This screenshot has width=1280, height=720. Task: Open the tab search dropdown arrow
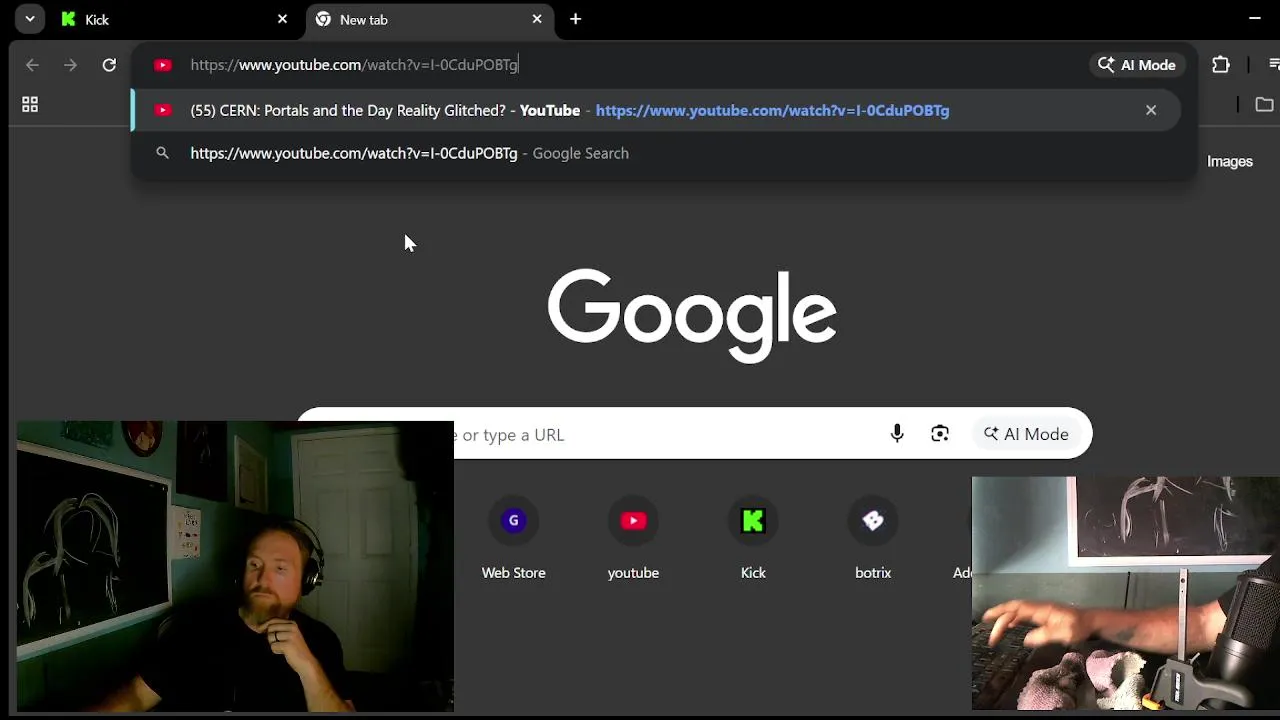tap(30, 19)
